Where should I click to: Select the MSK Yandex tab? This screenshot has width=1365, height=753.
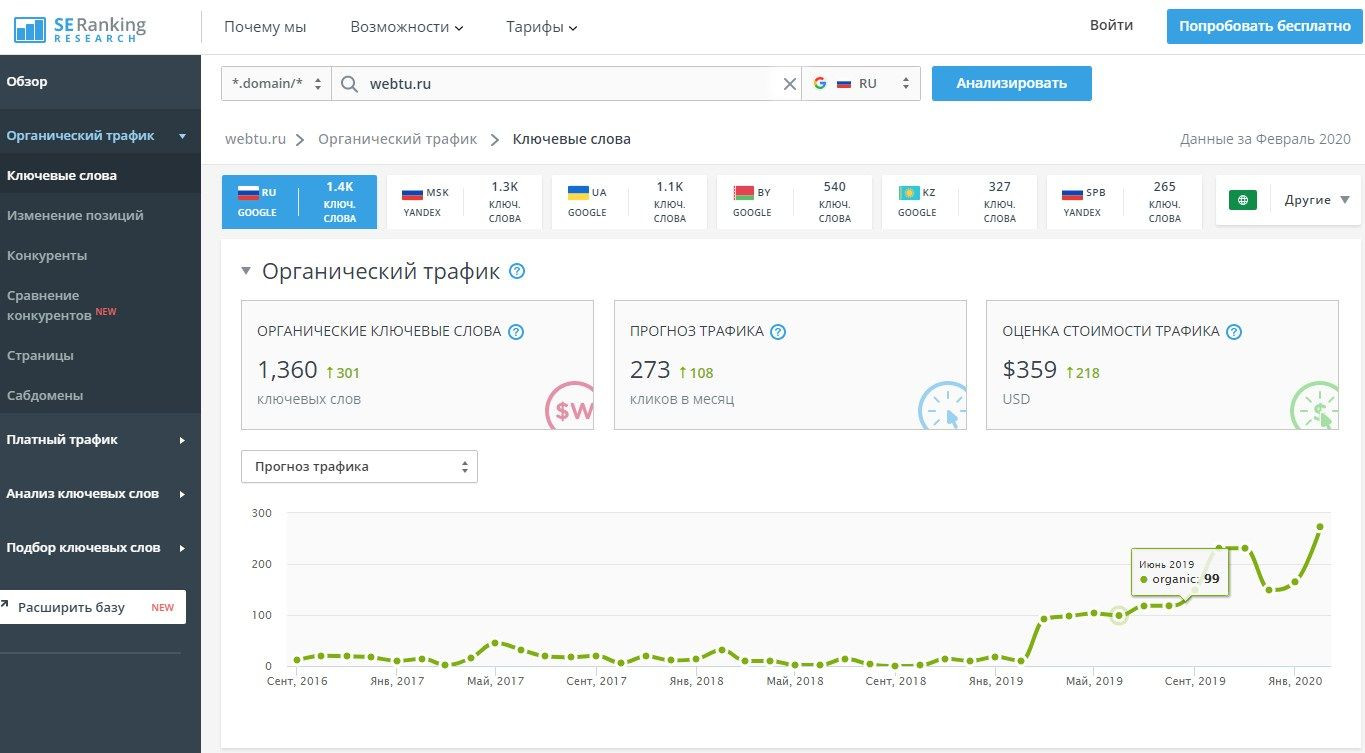464,202
